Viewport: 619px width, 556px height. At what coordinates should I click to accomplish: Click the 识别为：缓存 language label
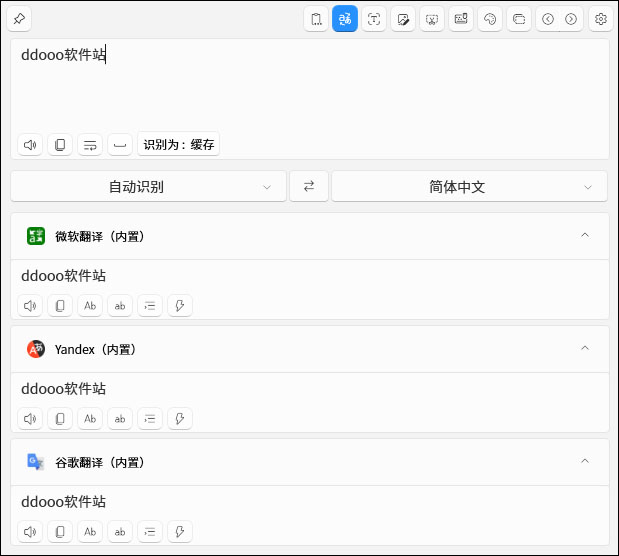tap(178, 145)
